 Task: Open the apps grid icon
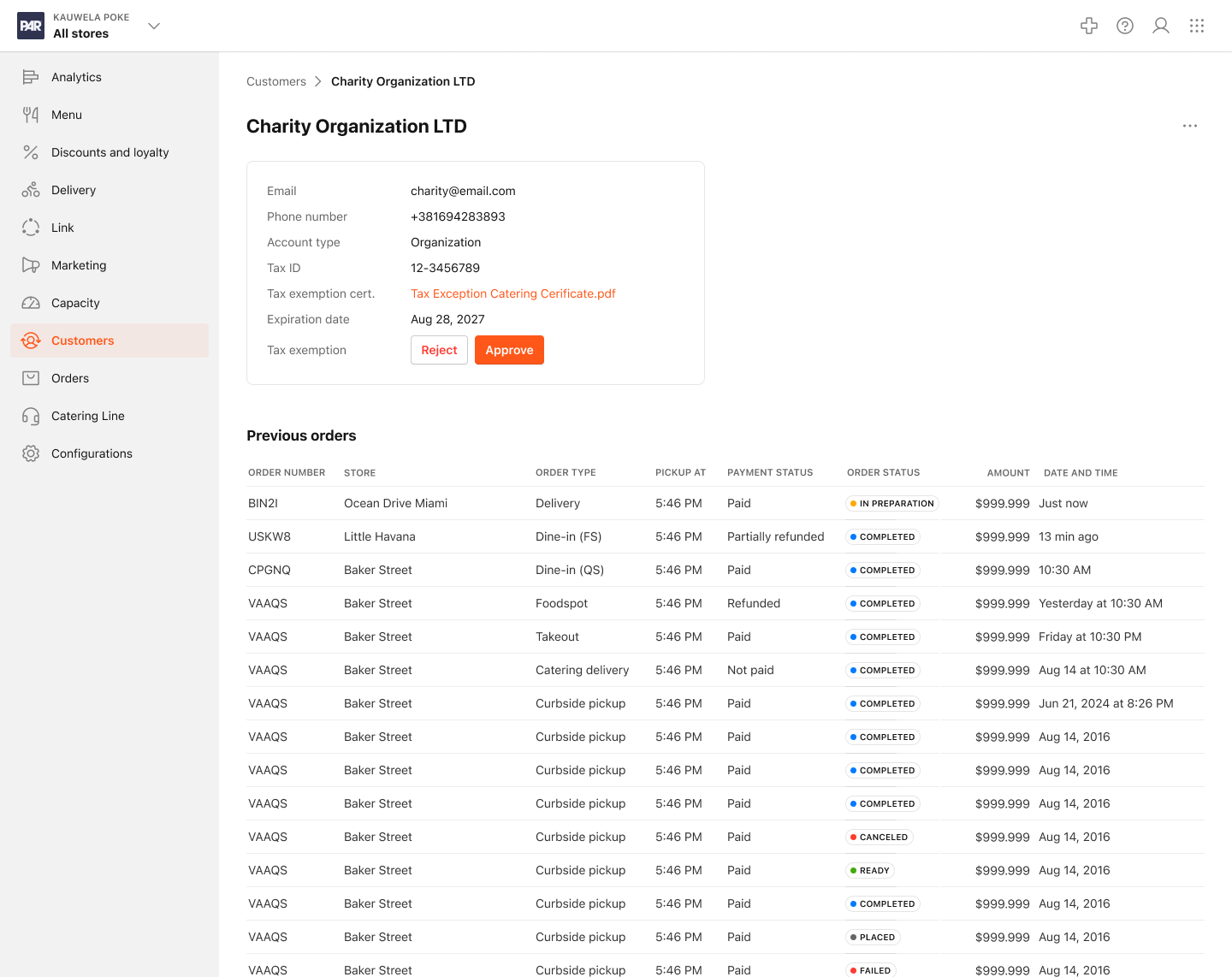tap(1197, 26)
